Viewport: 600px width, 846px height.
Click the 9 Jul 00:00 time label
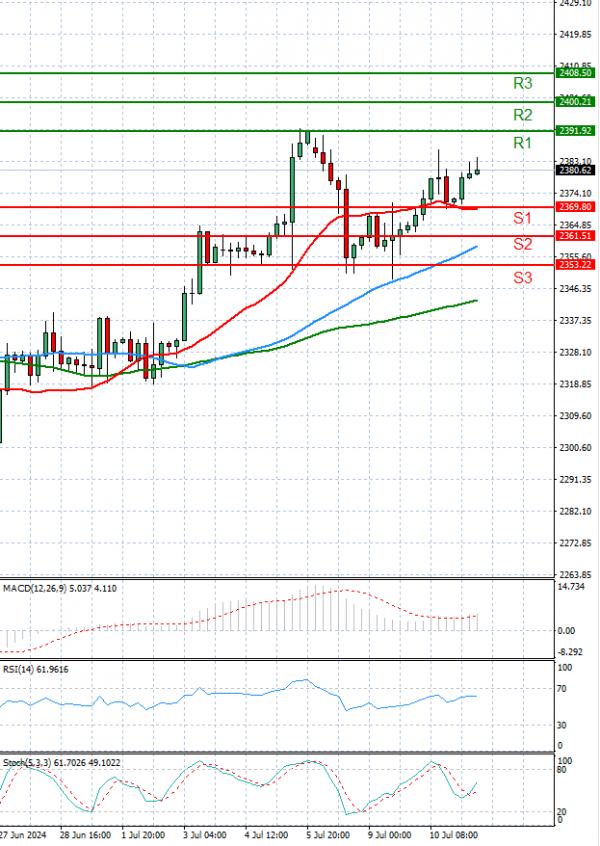(x=389, y=835)
